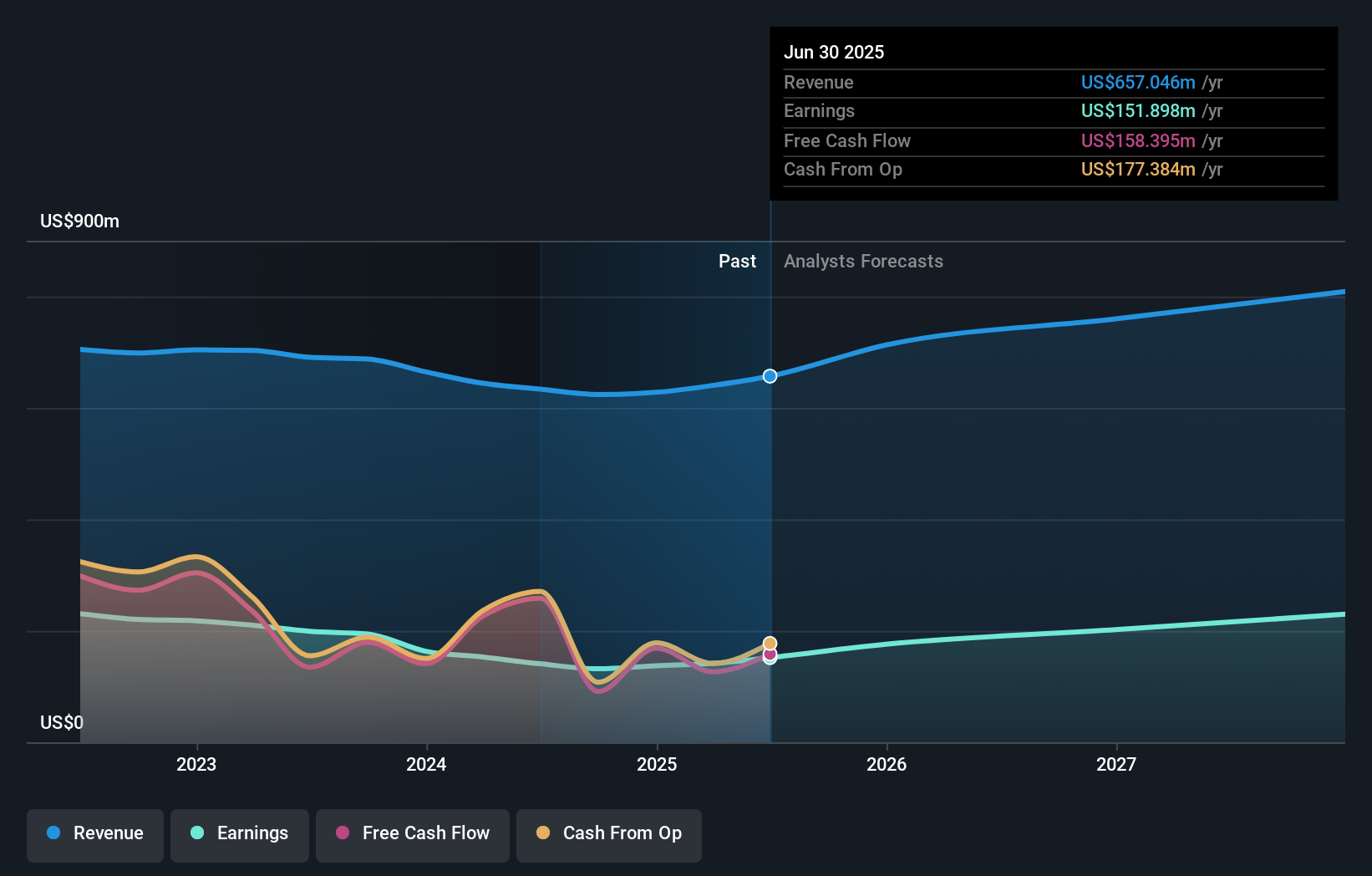Toggle the Earnings series legend button
The height and width of the screenshot is (876, 1372).
[x=240, y=835]
